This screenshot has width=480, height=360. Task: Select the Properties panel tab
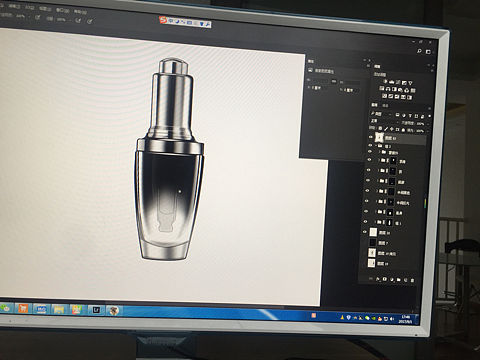click(x=311, y=61)
